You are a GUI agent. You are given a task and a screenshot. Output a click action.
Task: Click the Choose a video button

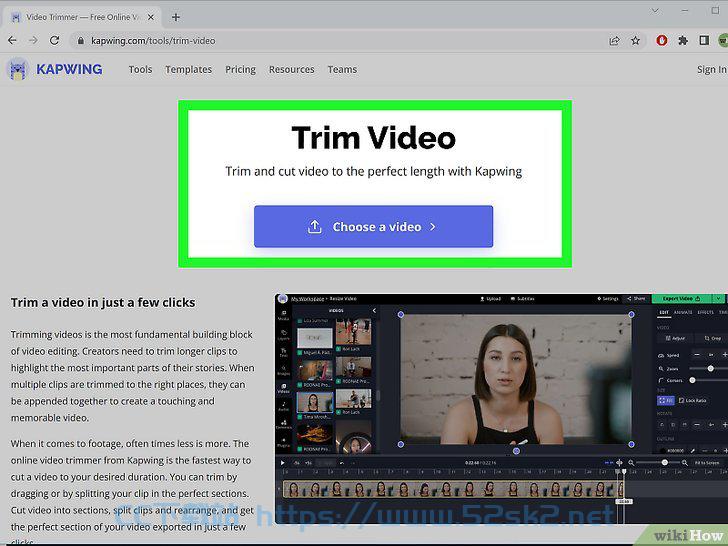pyautogui.click(x=373, y=227)
